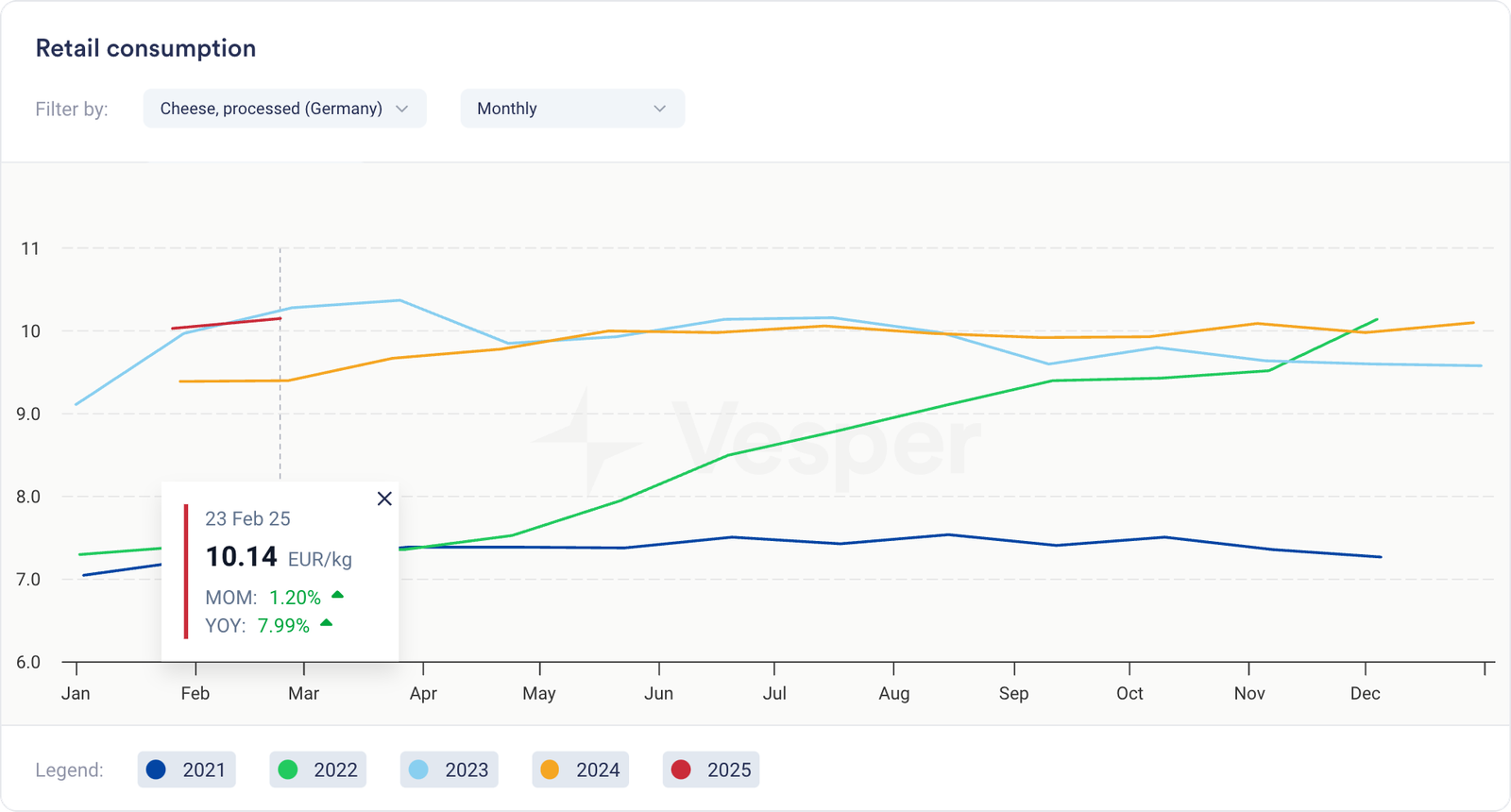Screen dimensions: 1511x812
Task: Click the Dec label on the x-axis
Action: pos(1365,693)
